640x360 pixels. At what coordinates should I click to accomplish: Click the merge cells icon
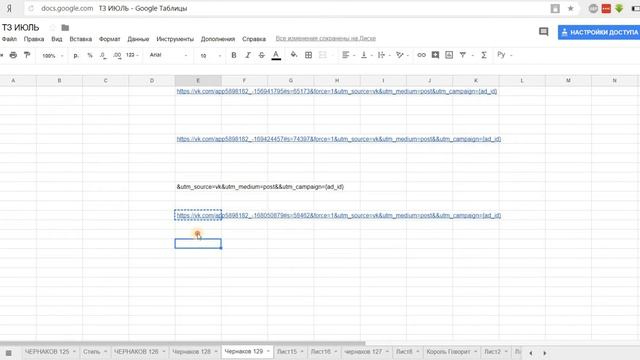point(322,55)
